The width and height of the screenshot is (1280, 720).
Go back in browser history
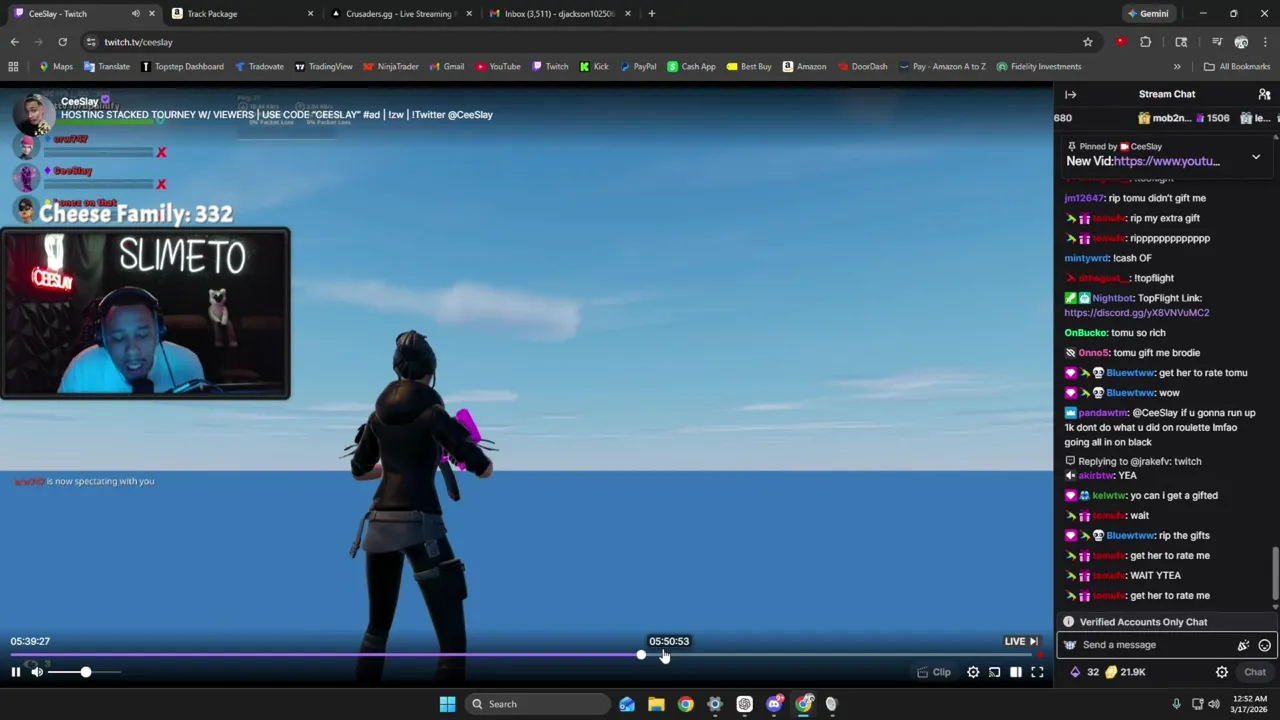[14, 42]
